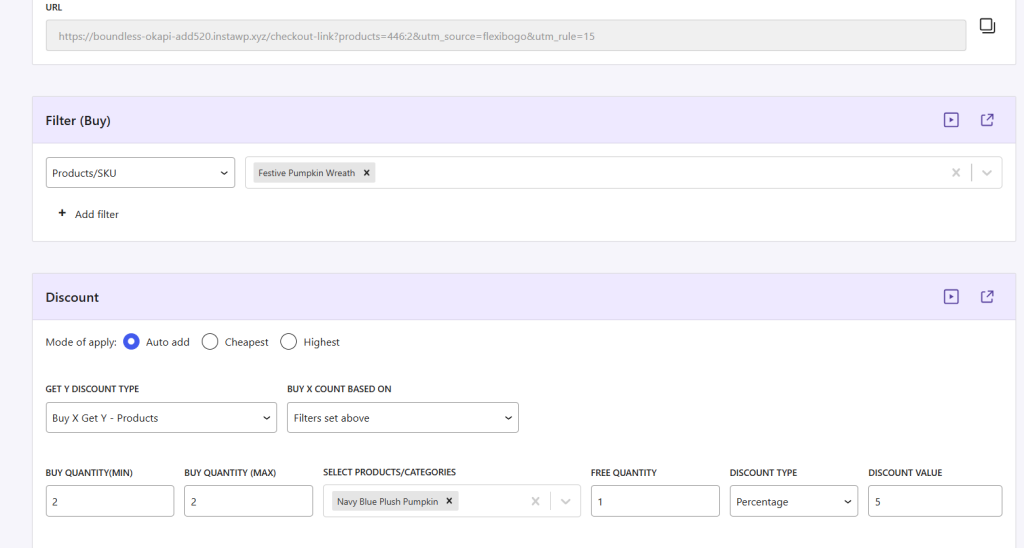
Task: Expand Buy X Count Based On dropdown
Action: coord(402,418)
